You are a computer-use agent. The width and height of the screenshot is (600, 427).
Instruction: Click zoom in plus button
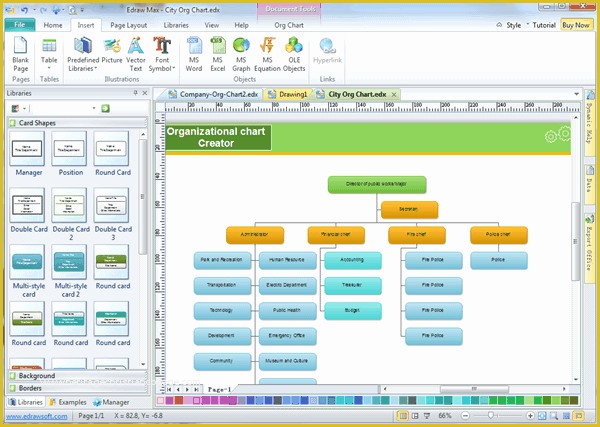[x=530, y=416]
